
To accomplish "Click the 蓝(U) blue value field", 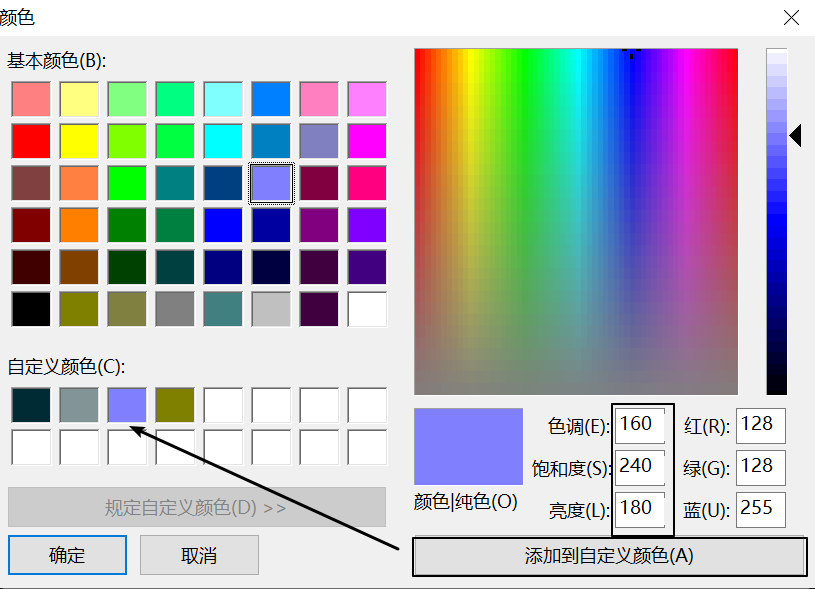I will coord(760,509).
